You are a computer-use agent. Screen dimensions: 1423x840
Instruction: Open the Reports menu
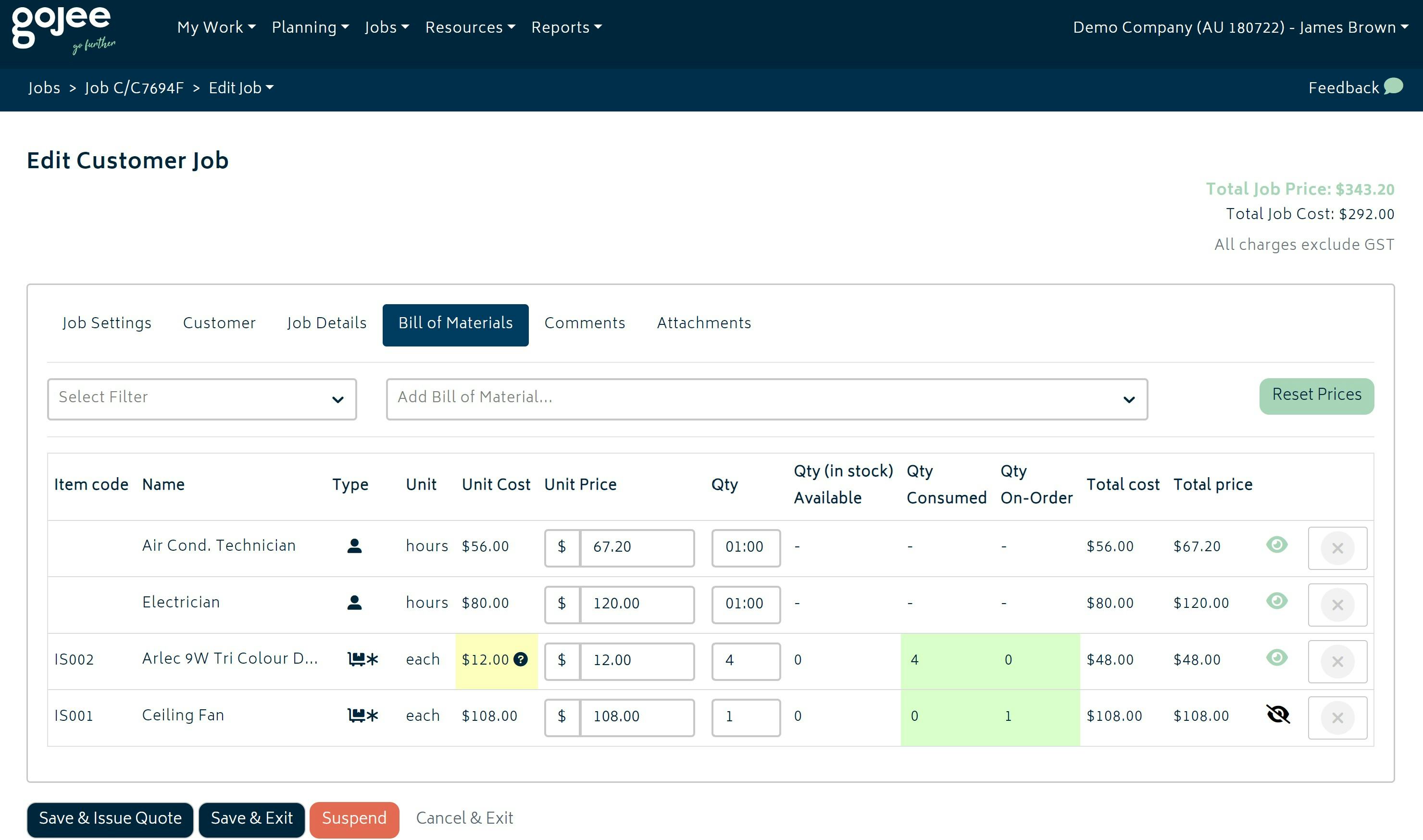pos(566,27)
